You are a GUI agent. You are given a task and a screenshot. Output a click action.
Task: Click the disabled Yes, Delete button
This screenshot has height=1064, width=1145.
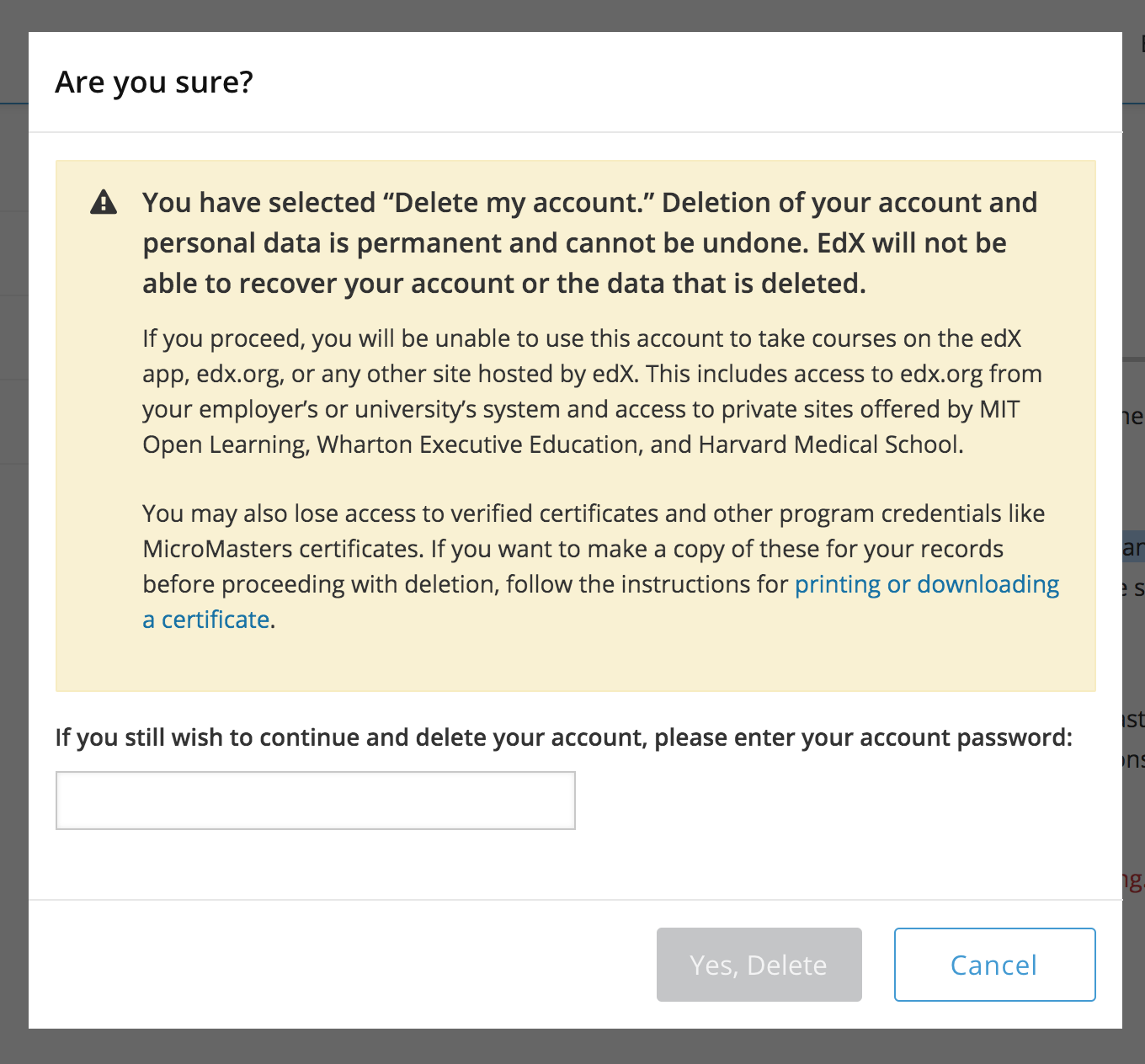[759, 965]
